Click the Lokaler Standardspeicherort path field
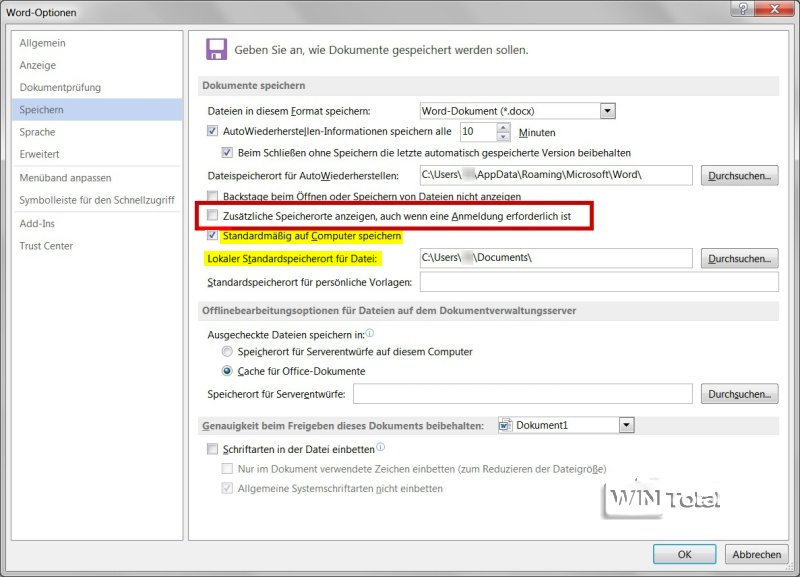The image size is (800, 577). (x=556, y=258)
